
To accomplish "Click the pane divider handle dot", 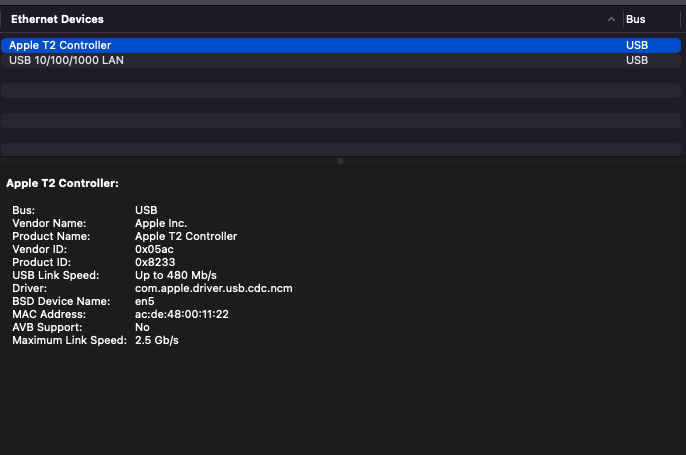I will click(x=340, y=161).
